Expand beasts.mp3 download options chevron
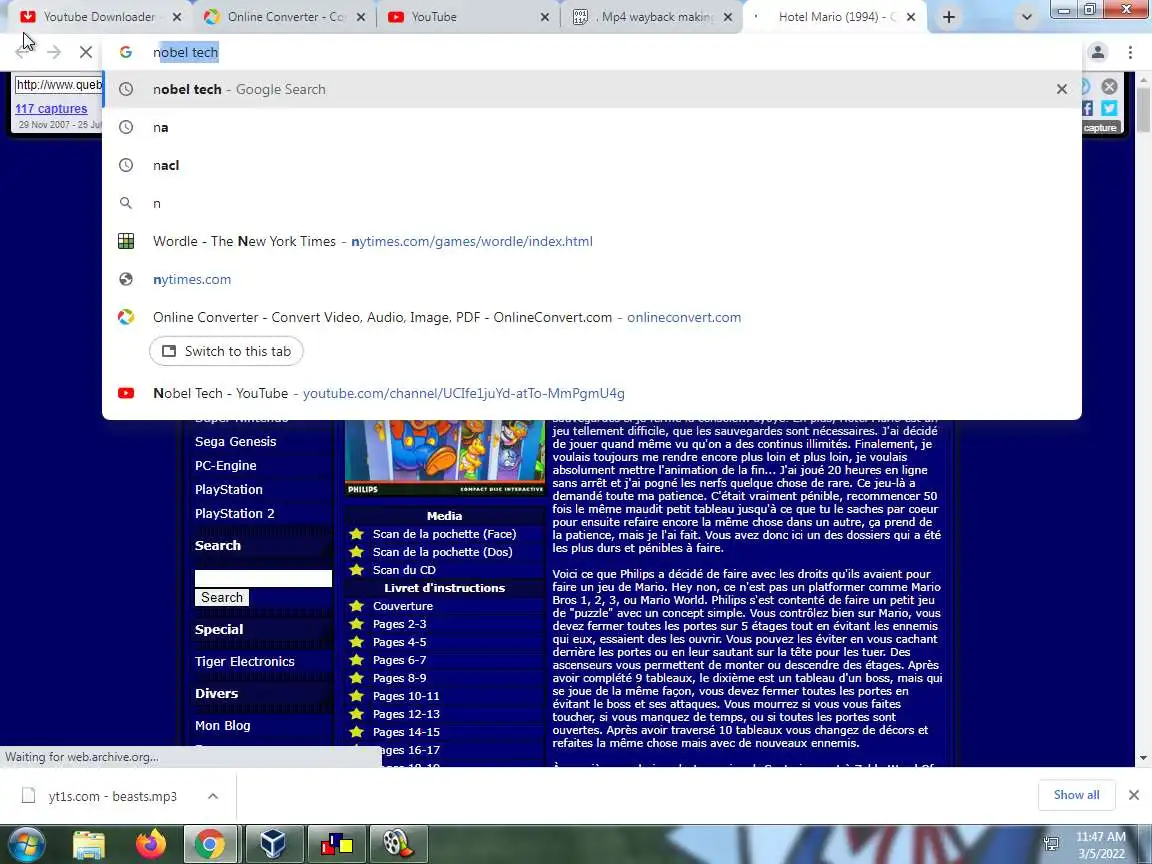This screenshot has width=1152, height=864. pos(213,796)
